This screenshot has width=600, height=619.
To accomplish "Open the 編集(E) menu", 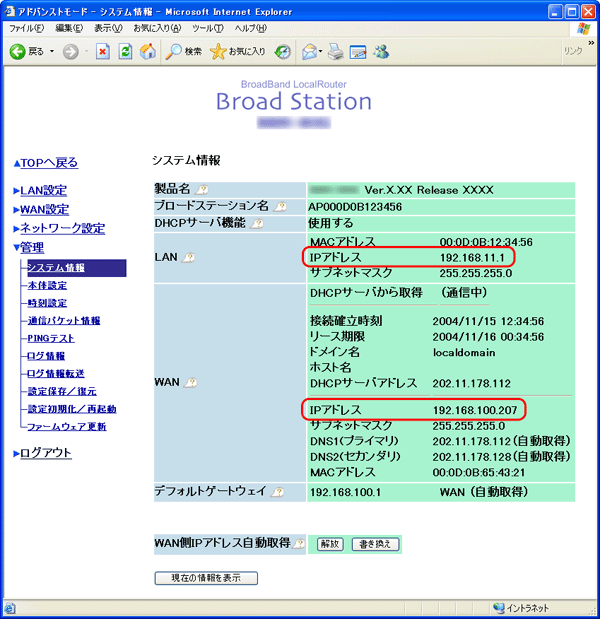I will [69, 28].
